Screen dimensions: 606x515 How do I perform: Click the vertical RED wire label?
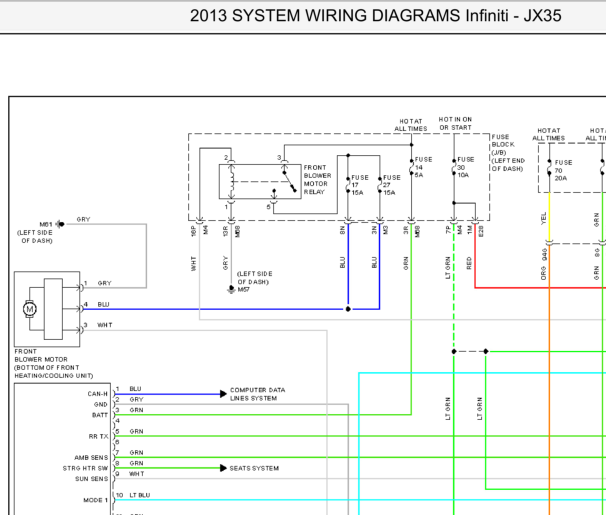tap(469, 263)
